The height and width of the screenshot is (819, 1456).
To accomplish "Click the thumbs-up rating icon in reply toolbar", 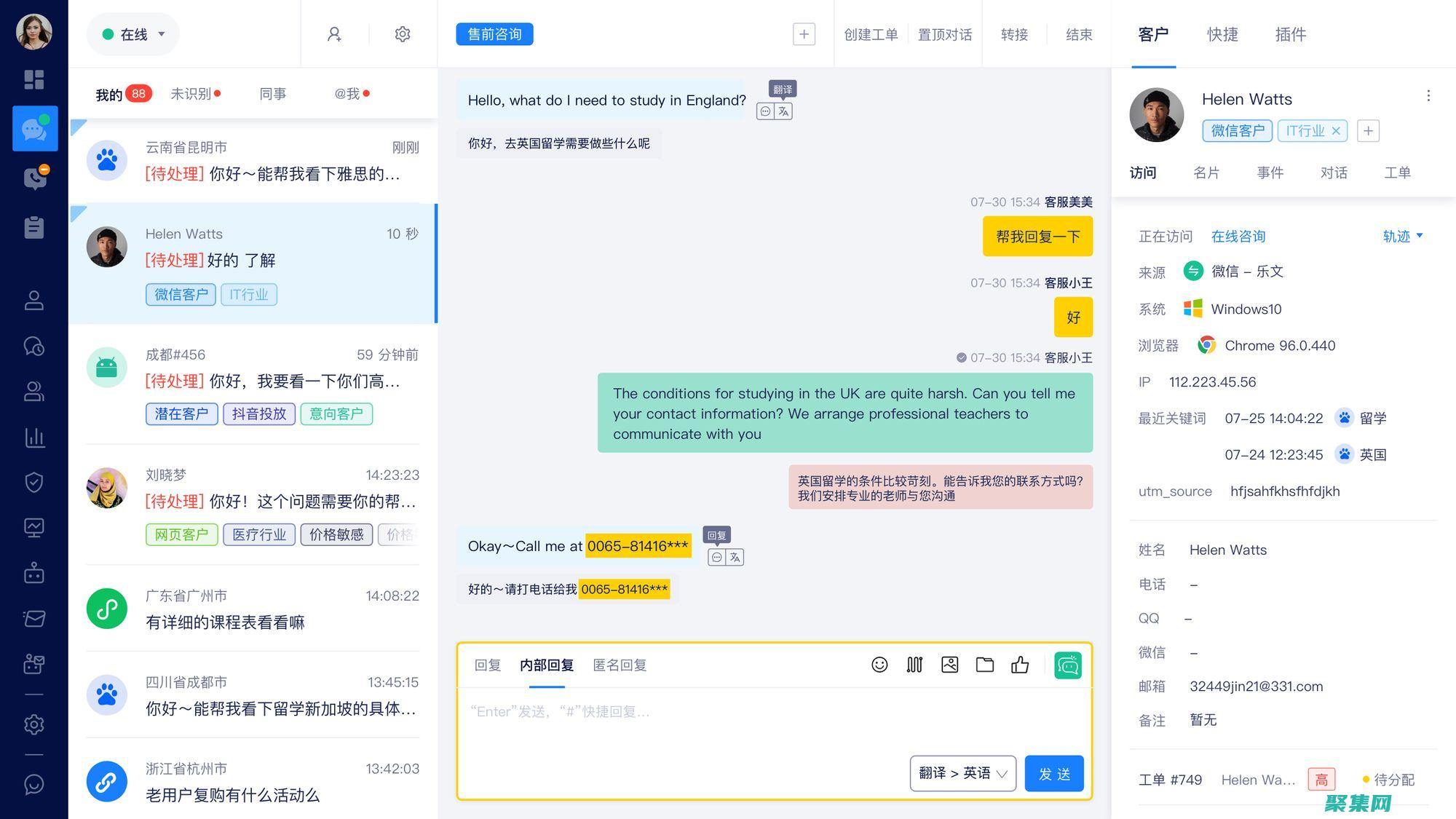I will coord(1020,665).
